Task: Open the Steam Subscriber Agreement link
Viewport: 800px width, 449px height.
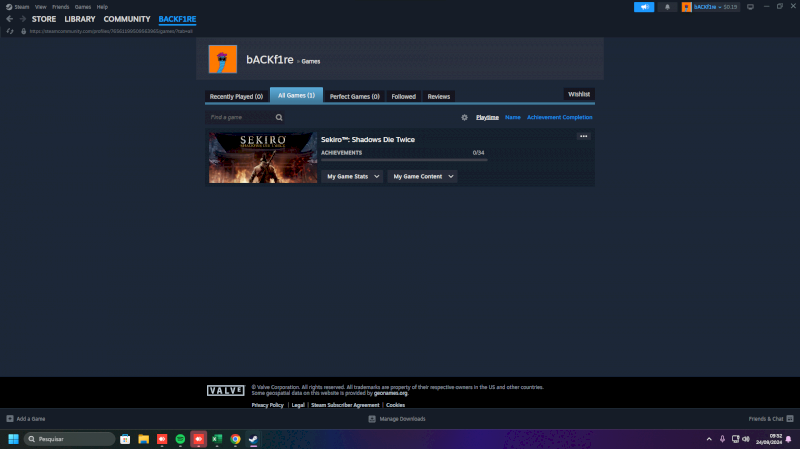Action: tap(345, 405)
